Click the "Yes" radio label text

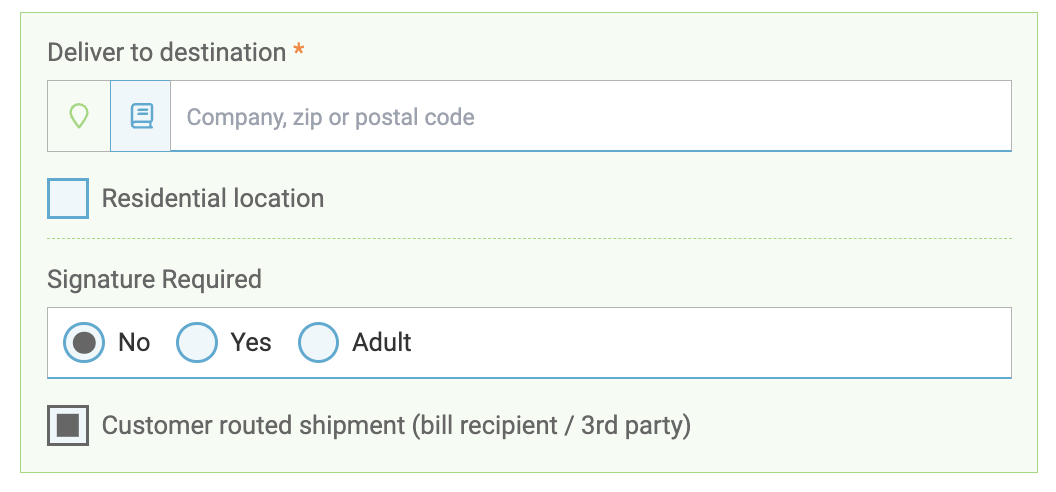pyautogui.click(x=251, y=343)
